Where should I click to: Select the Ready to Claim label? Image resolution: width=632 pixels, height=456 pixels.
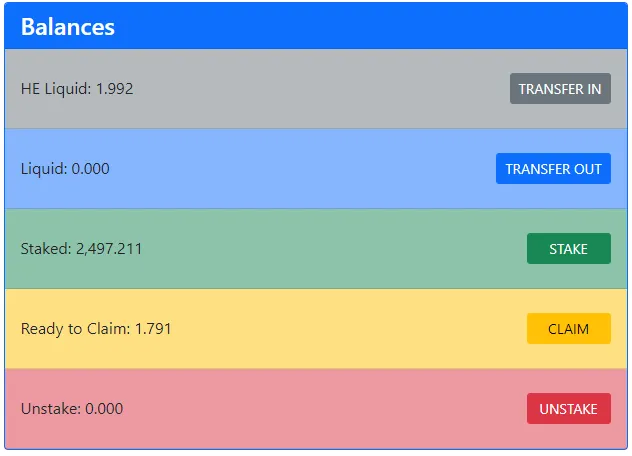(x=75, y=329)
